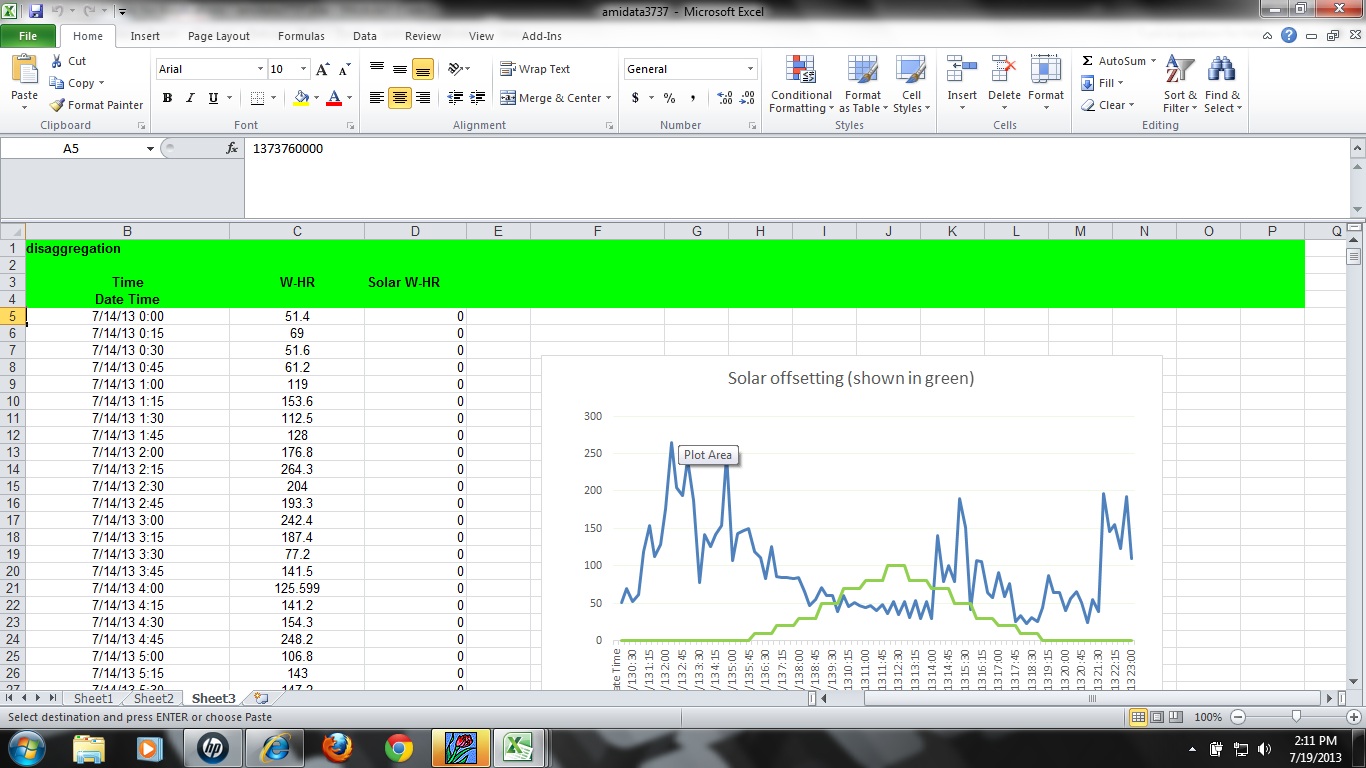Screen dimensions: 1366x768
Task: Switch to Sheet2 worksheet tab
Action: tap(153, 699)
